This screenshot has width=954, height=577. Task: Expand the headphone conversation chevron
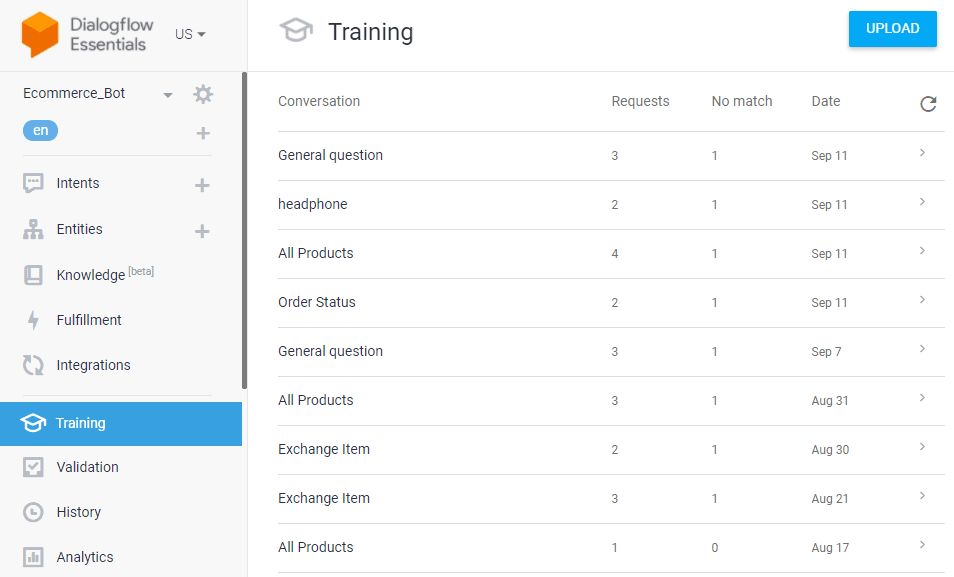click(x=922, y=201)
